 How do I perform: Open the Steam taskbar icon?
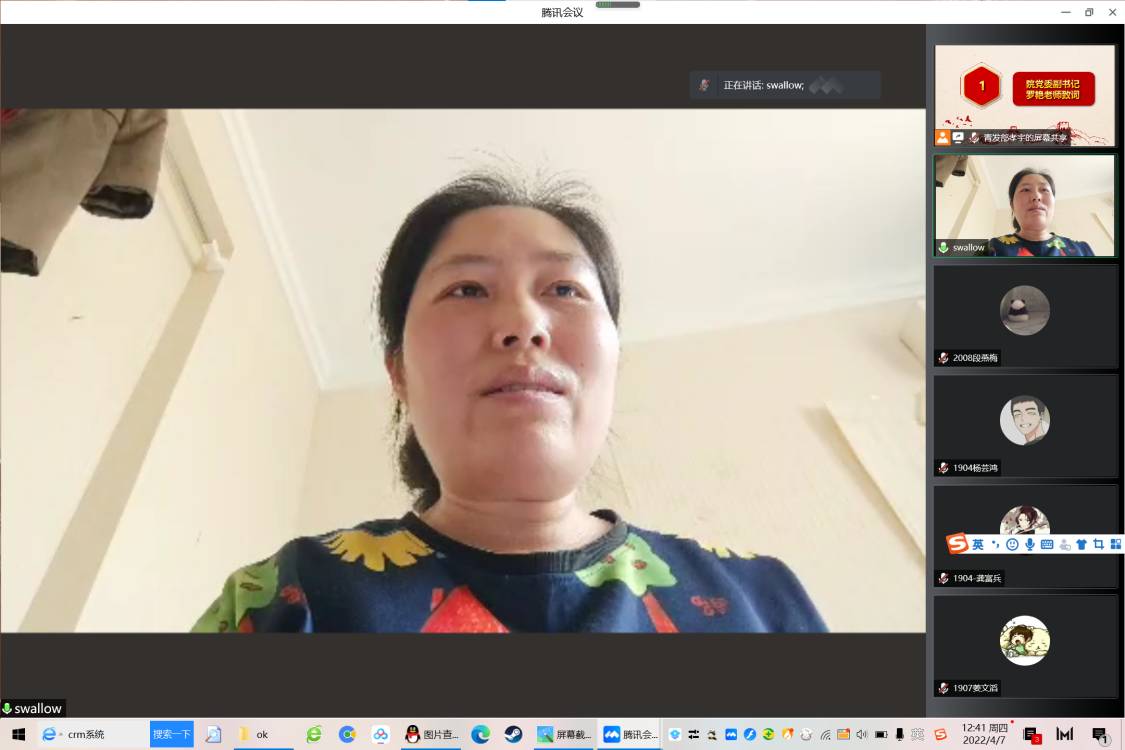(513, 734)
